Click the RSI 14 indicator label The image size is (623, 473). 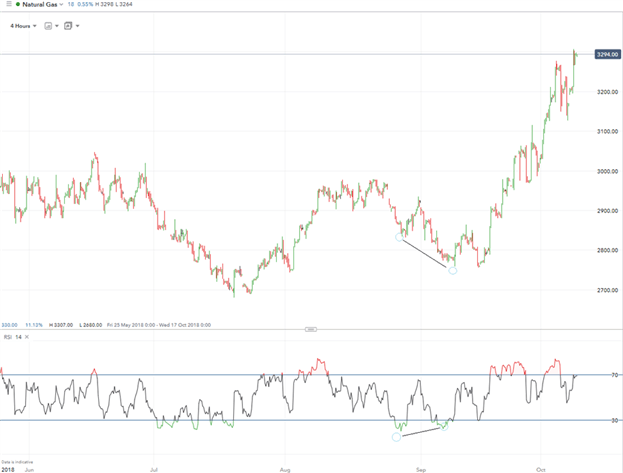click(13, 337)
